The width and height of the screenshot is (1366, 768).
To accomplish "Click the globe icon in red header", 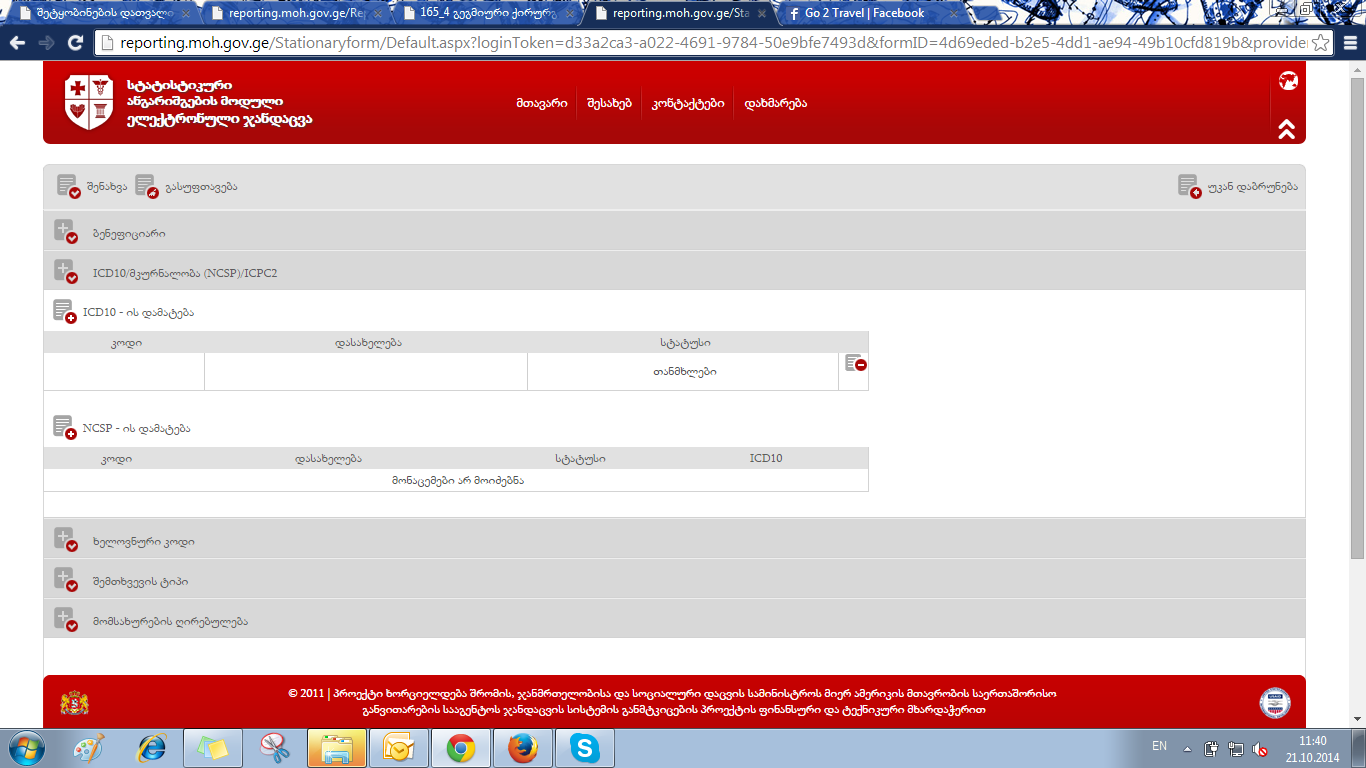I will click(x=1288, y=81).
